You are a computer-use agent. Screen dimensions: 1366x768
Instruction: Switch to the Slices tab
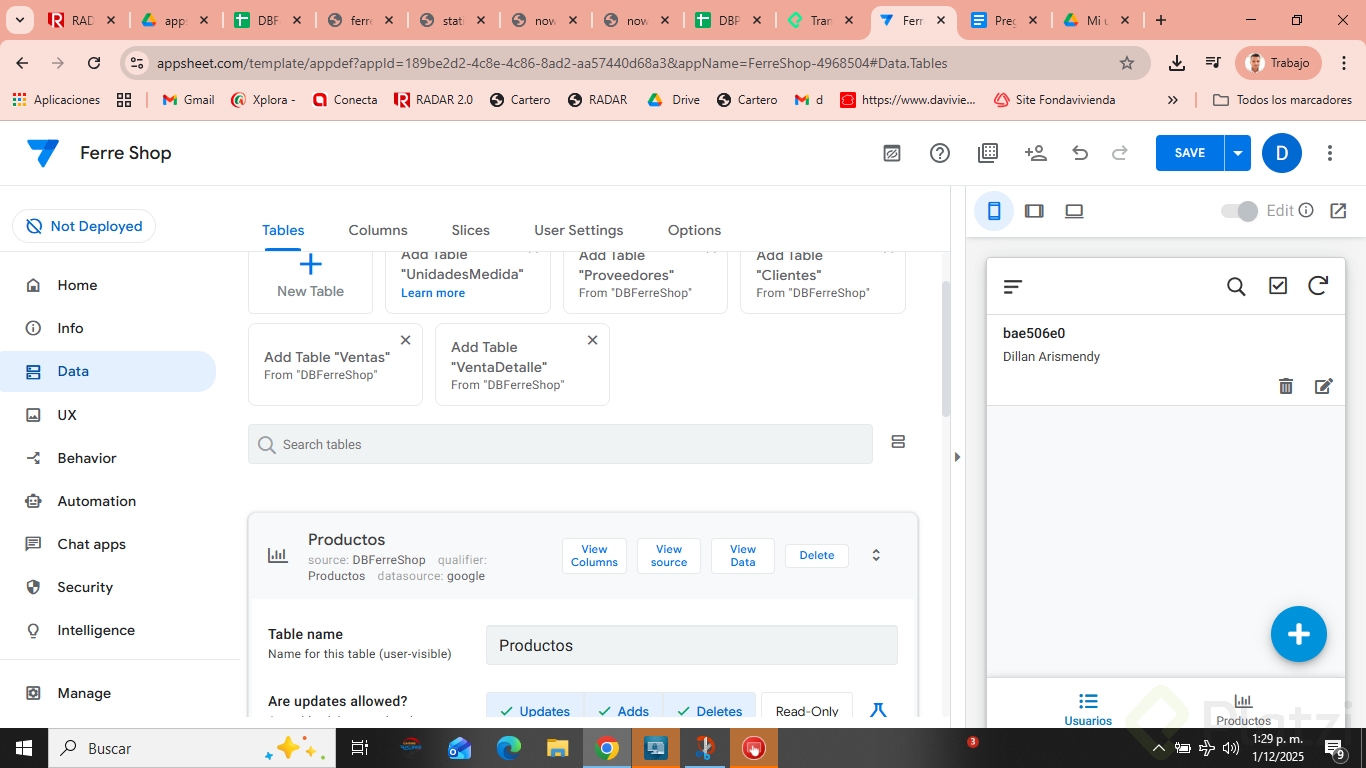[471, 230]
